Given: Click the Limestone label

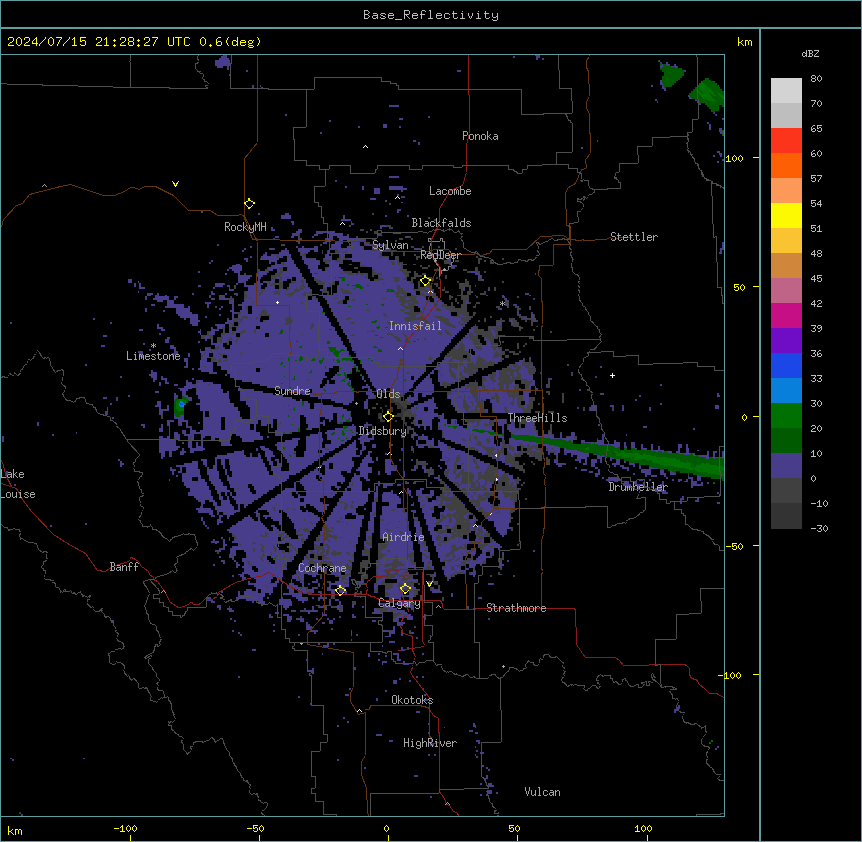Looking at the screenshot, I should pyautogui.click(x=153, y=356).
